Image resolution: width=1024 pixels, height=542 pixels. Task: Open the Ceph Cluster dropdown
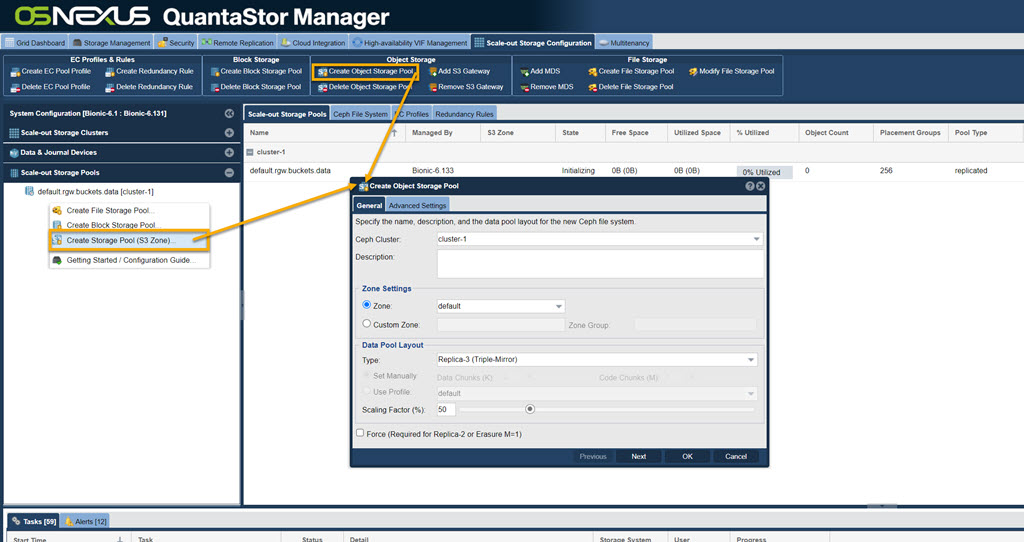coord(756,240)
